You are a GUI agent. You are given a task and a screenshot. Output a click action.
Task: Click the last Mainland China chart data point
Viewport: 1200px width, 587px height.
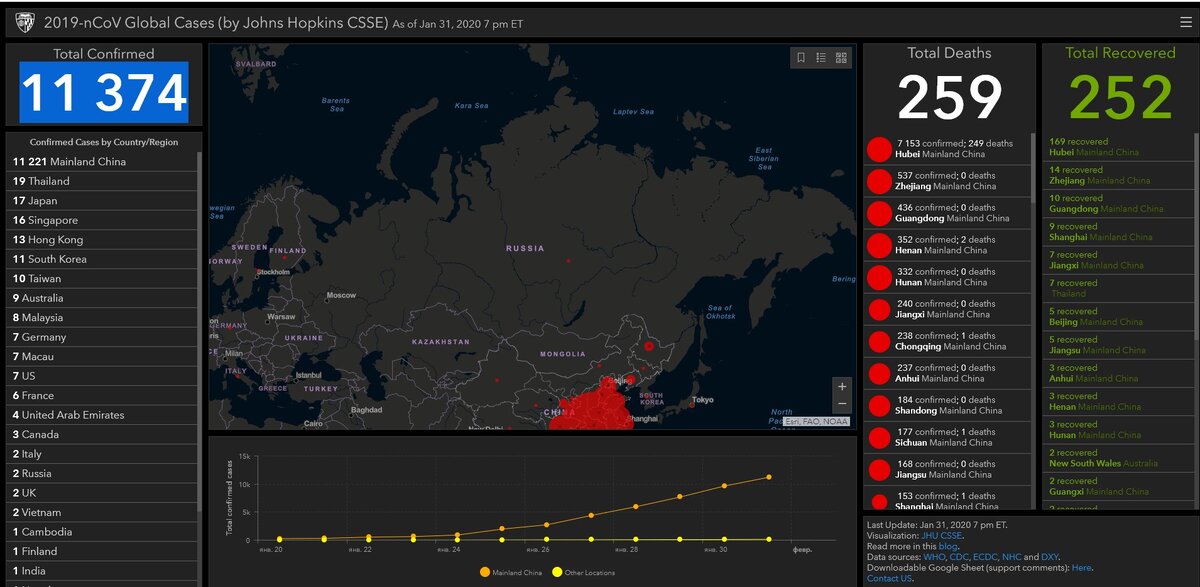769,477
